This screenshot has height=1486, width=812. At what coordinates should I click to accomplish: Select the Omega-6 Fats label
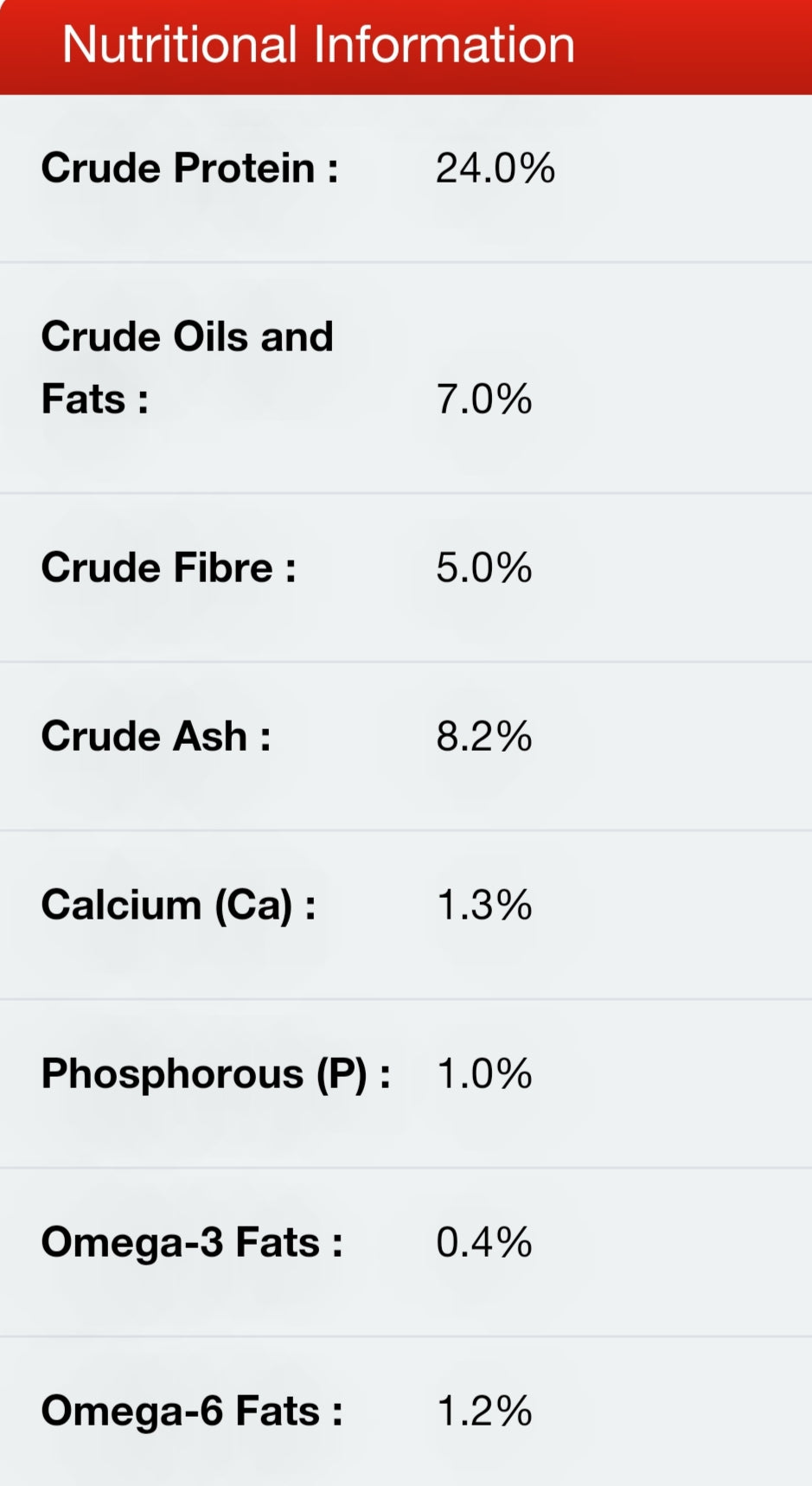coord(192,1412)
